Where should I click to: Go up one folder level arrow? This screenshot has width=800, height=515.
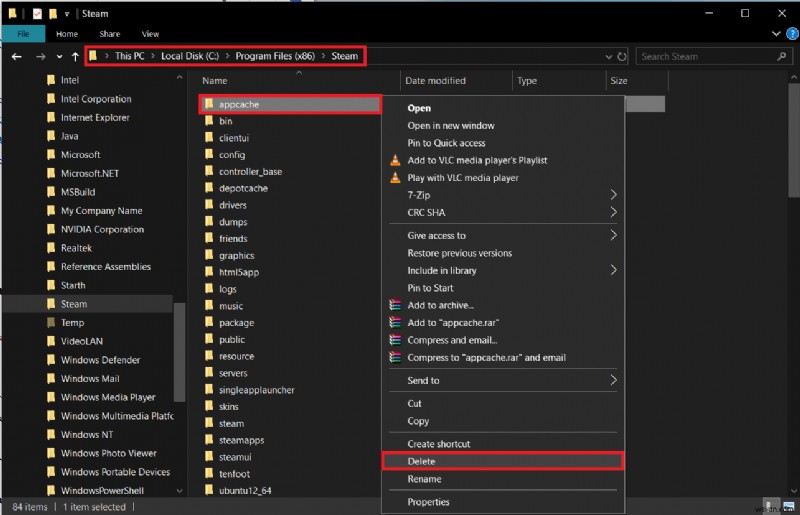coord(76,57)
